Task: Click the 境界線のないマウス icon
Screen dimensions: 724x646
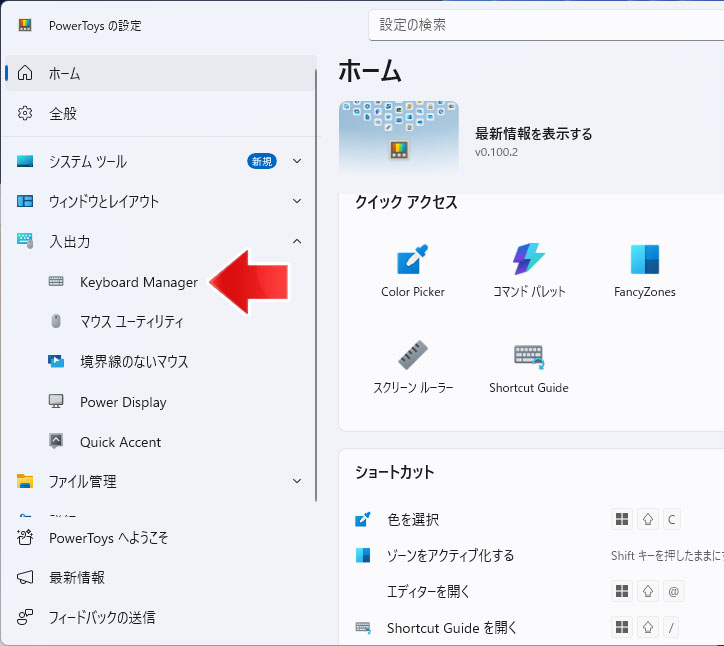Action: click(56, 361)
